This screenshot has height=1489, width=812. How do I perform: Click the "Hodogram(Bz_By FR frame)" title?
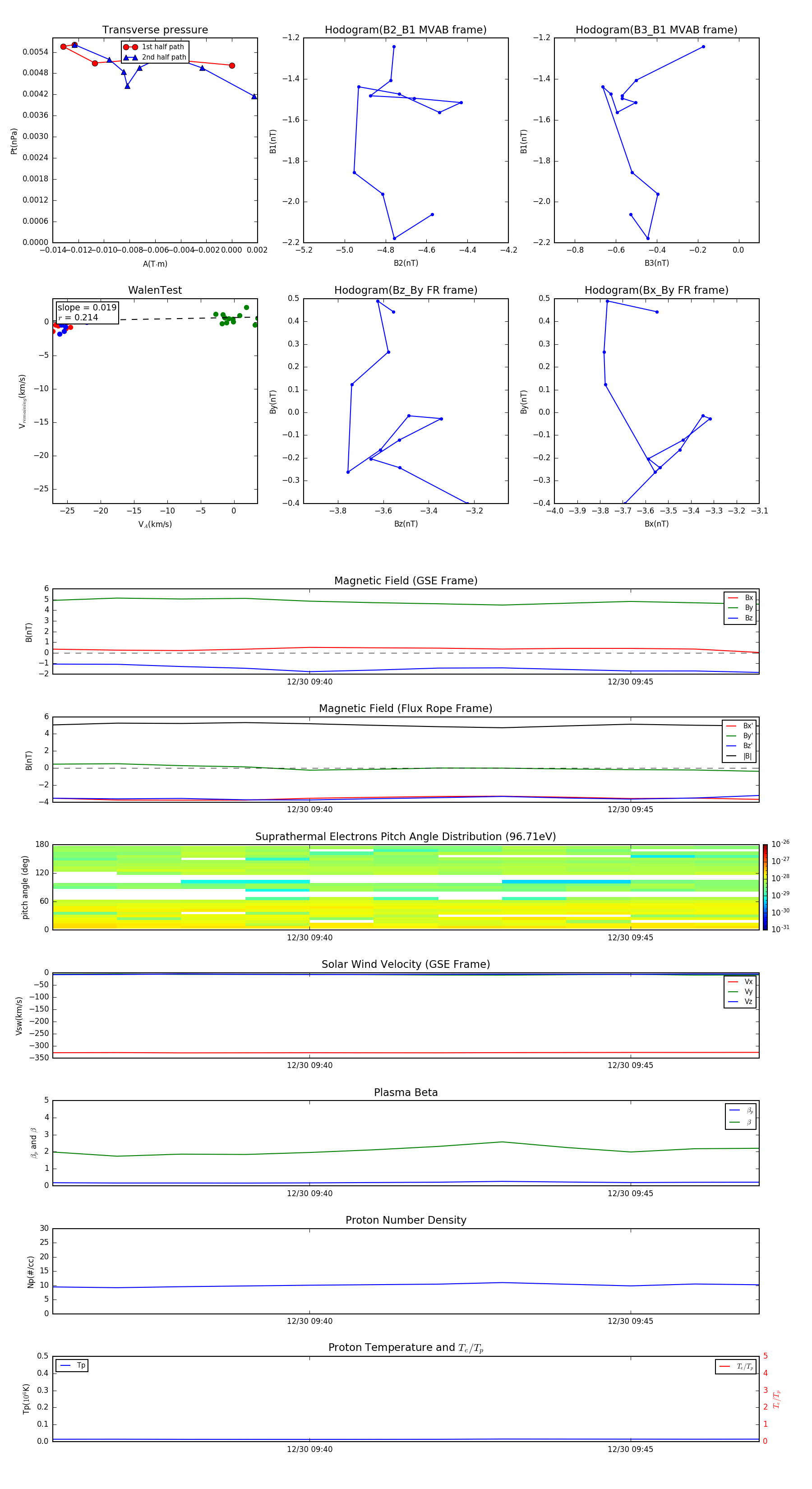click(x=406, y=290)
